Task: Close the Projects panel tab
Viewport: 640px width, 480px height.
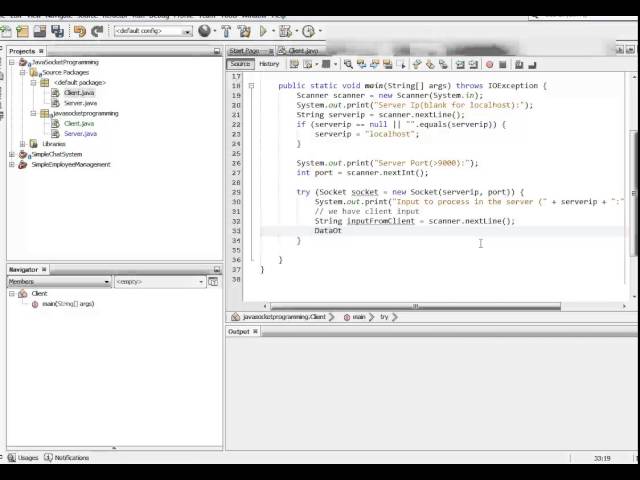Action: click(41, 51)
